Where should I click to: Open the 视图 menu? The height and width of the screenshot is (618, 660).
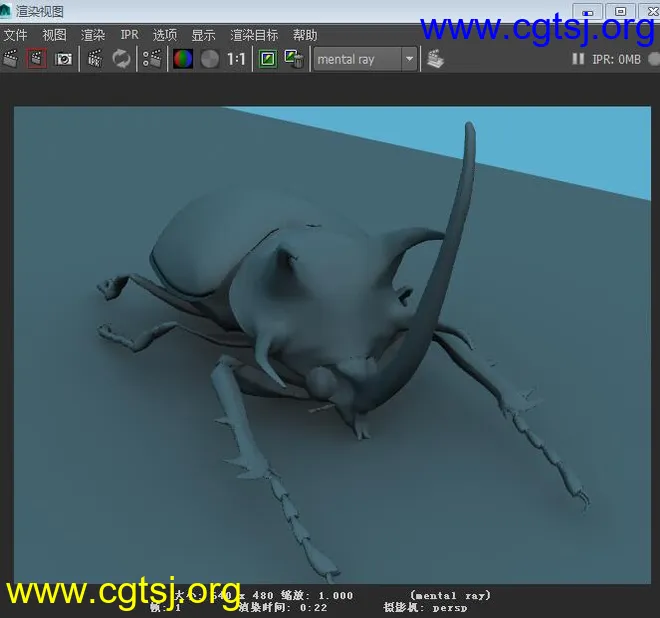pos(54,35)
